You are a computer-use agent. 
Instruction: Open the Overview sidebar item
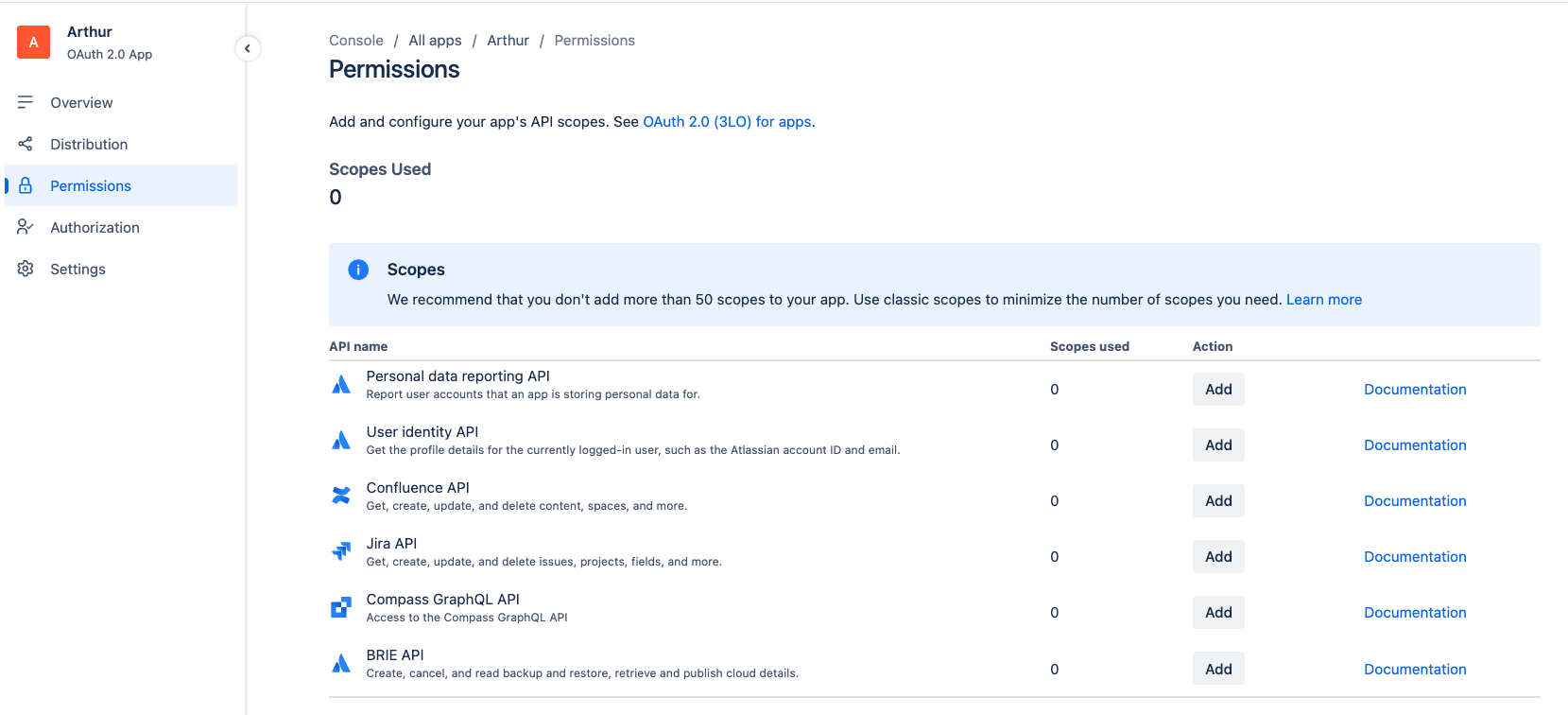click(x=121, y=102)
